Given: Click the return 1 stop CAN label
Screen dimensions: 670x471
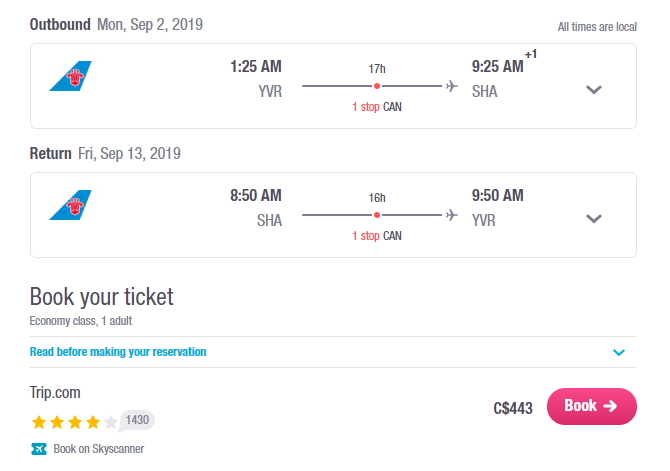Looking at the screenshot, I should coord(377,236).
